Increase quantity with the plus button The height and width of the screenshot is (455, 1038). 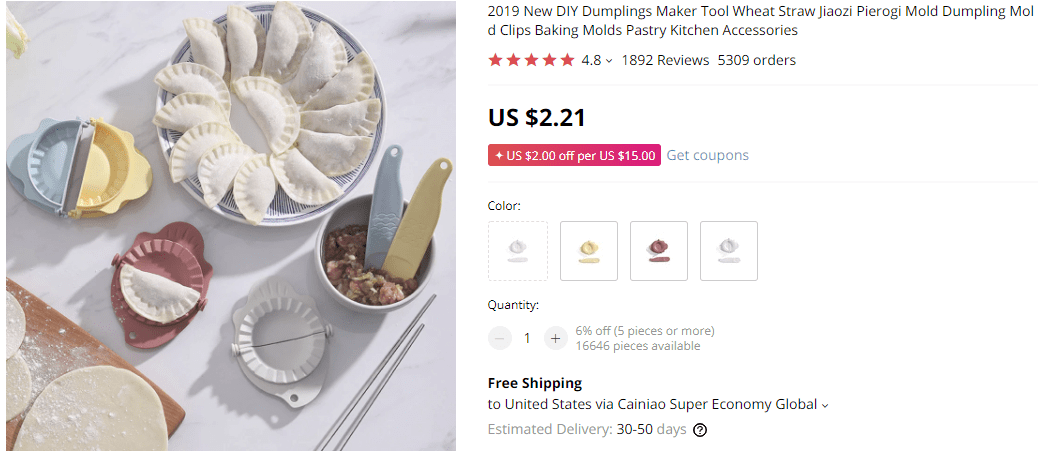pyautogui.click(x=555, y=338)
